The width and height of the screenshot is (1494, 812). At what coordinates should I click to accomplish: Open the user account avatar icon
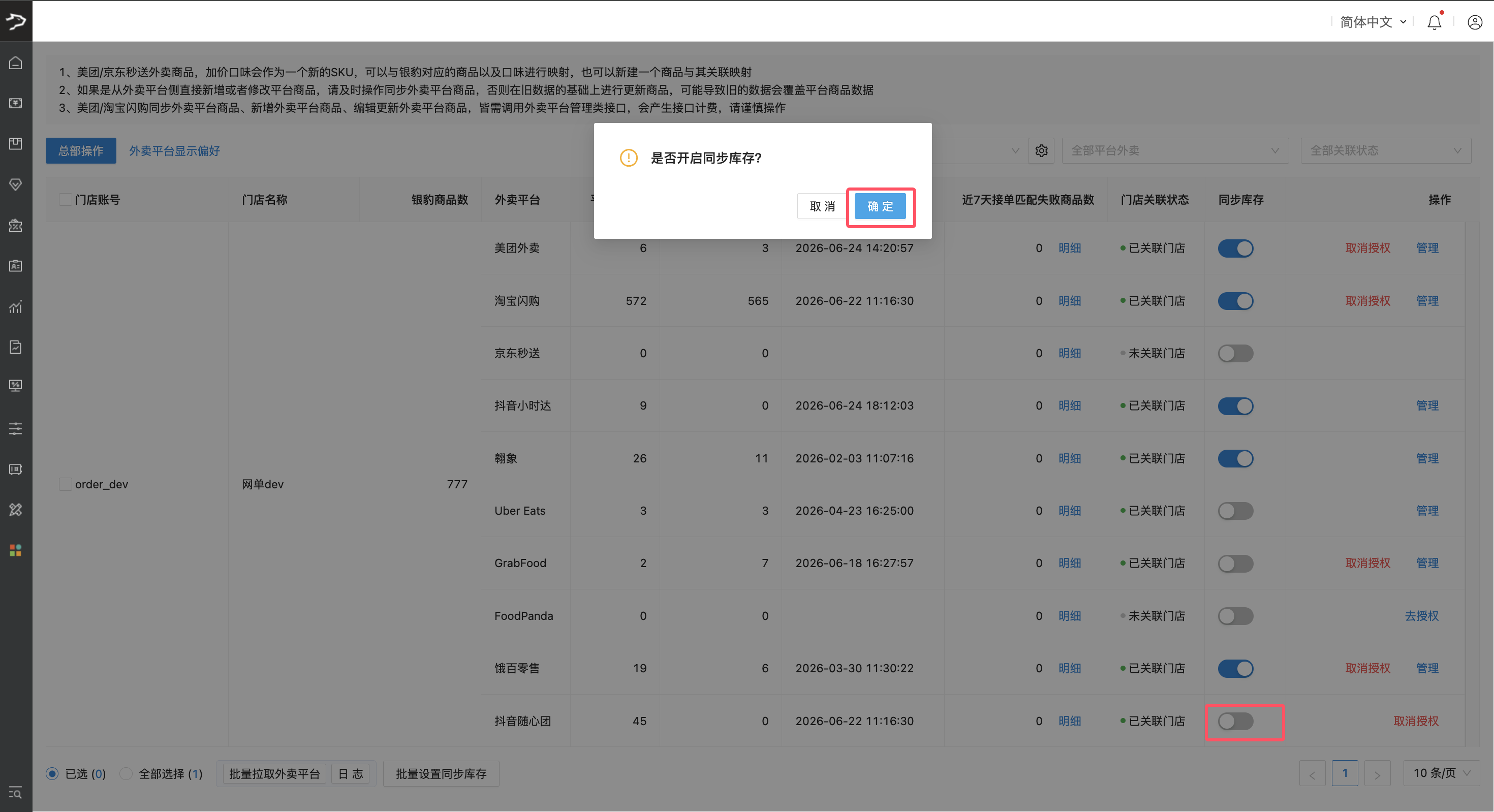pos(1475,22)
